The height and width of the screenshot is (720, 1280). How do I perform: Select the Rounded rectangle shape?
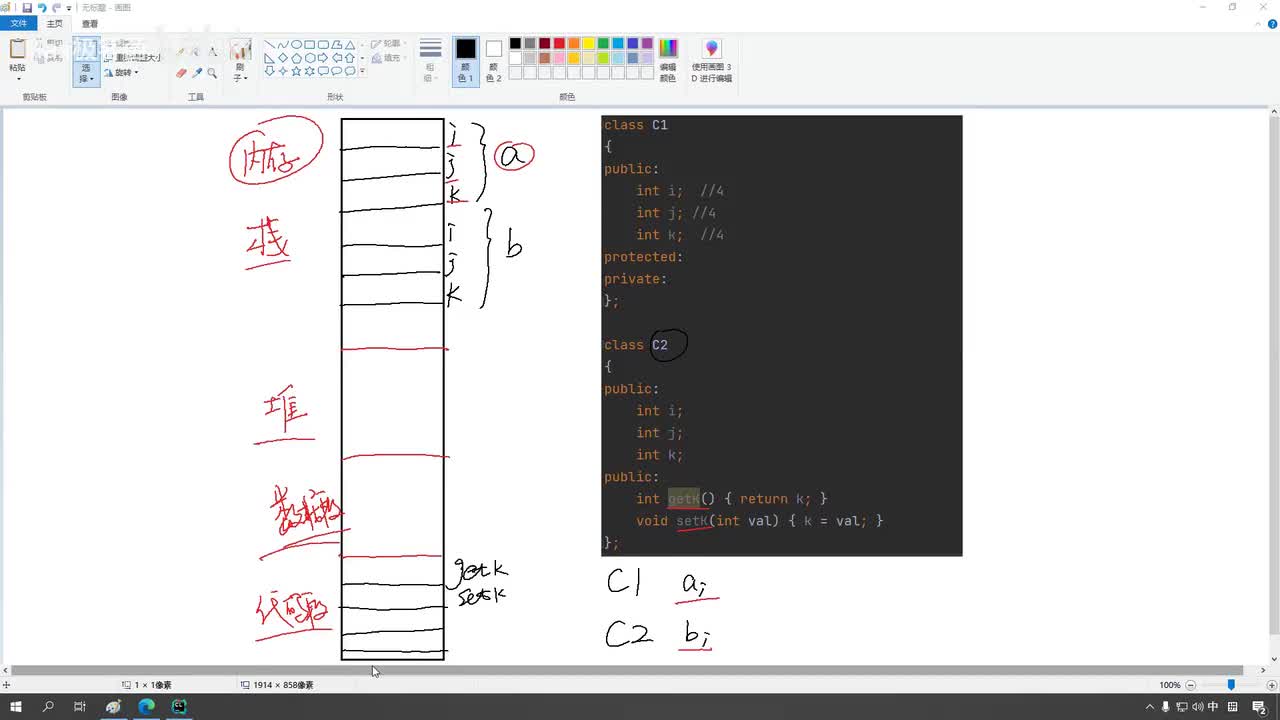pos(323,44)
